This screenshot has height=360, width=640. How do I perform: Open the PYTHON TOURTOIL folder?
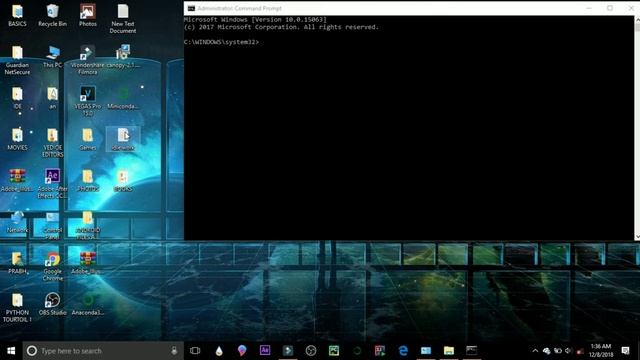(x=17, y=308)
